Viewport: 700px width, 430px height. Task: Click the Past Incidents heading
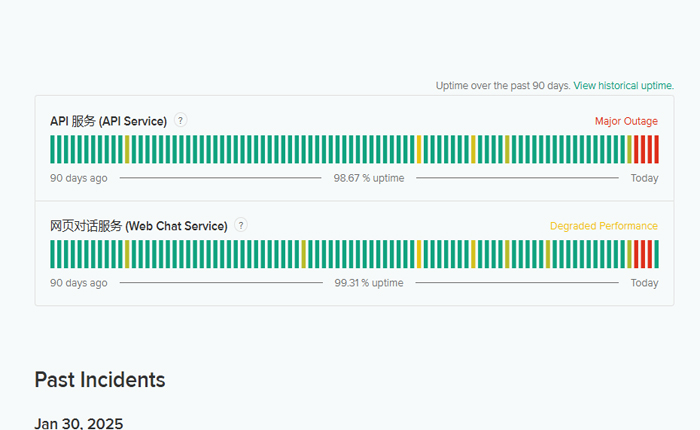click(x=100, y=380)
